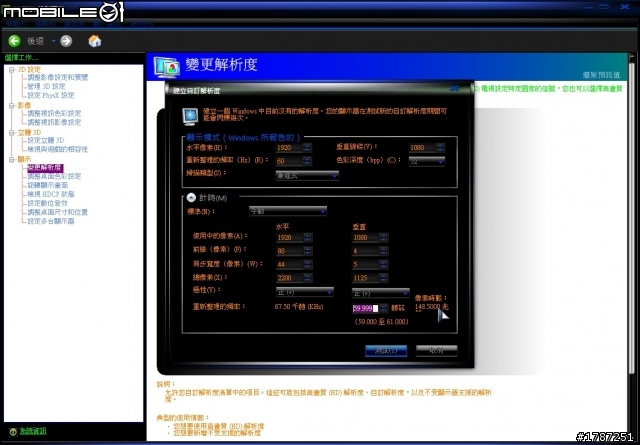The width and height of the screenshot is (640, 445).
Task: Click the refresh rate field showing 59.999
Action: tap(365, 308)
